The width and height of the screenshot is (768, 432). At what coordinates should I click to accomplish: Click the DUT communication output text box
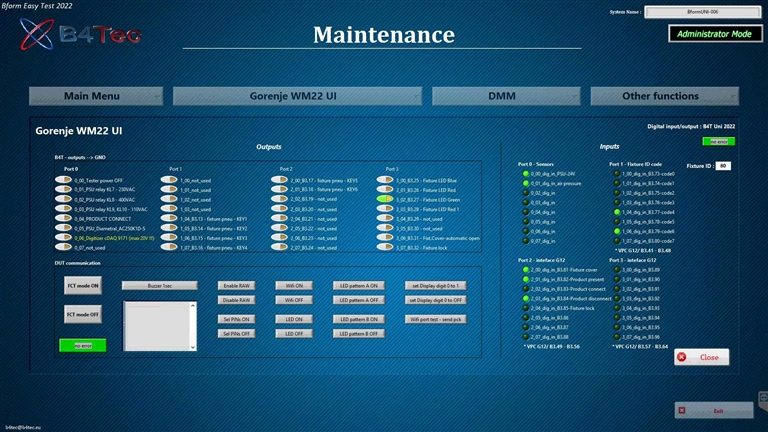tap(156, 326)
